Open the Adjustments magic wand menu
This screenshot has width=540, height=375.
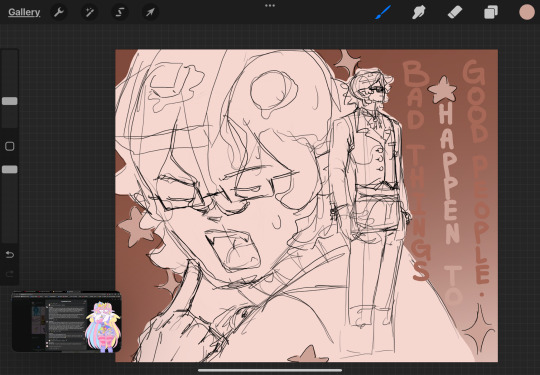89,13
